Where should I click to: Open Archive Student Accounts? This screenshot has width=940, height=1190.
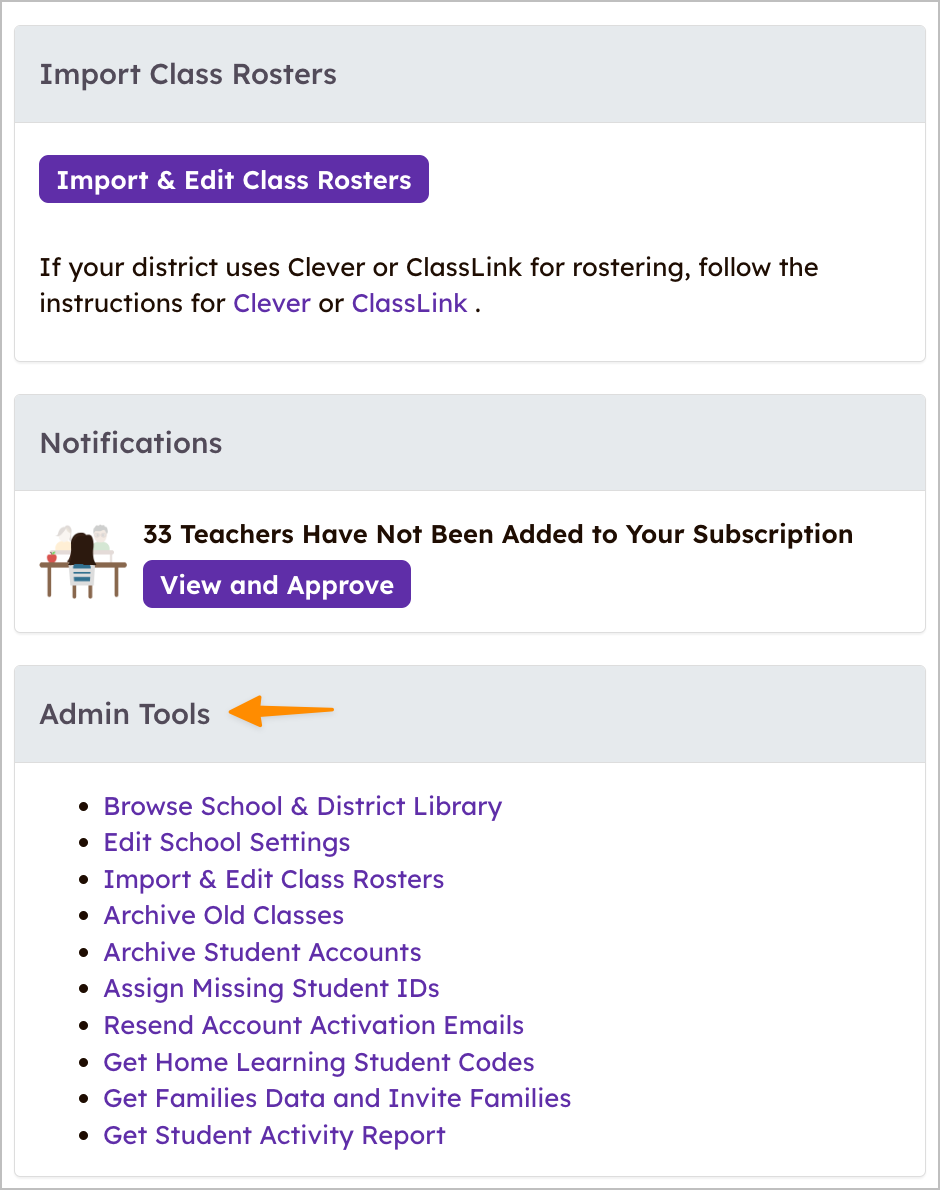click(x=262, y=952)
